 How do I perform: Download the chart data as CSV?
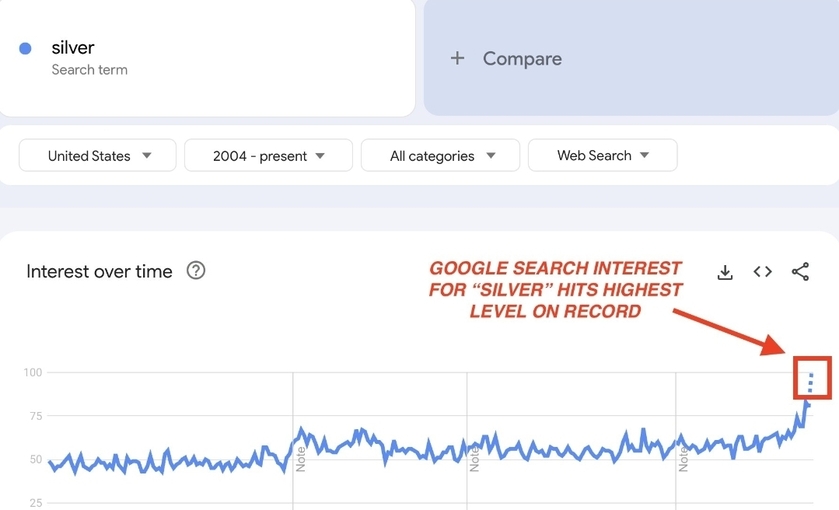click(725, 272)
